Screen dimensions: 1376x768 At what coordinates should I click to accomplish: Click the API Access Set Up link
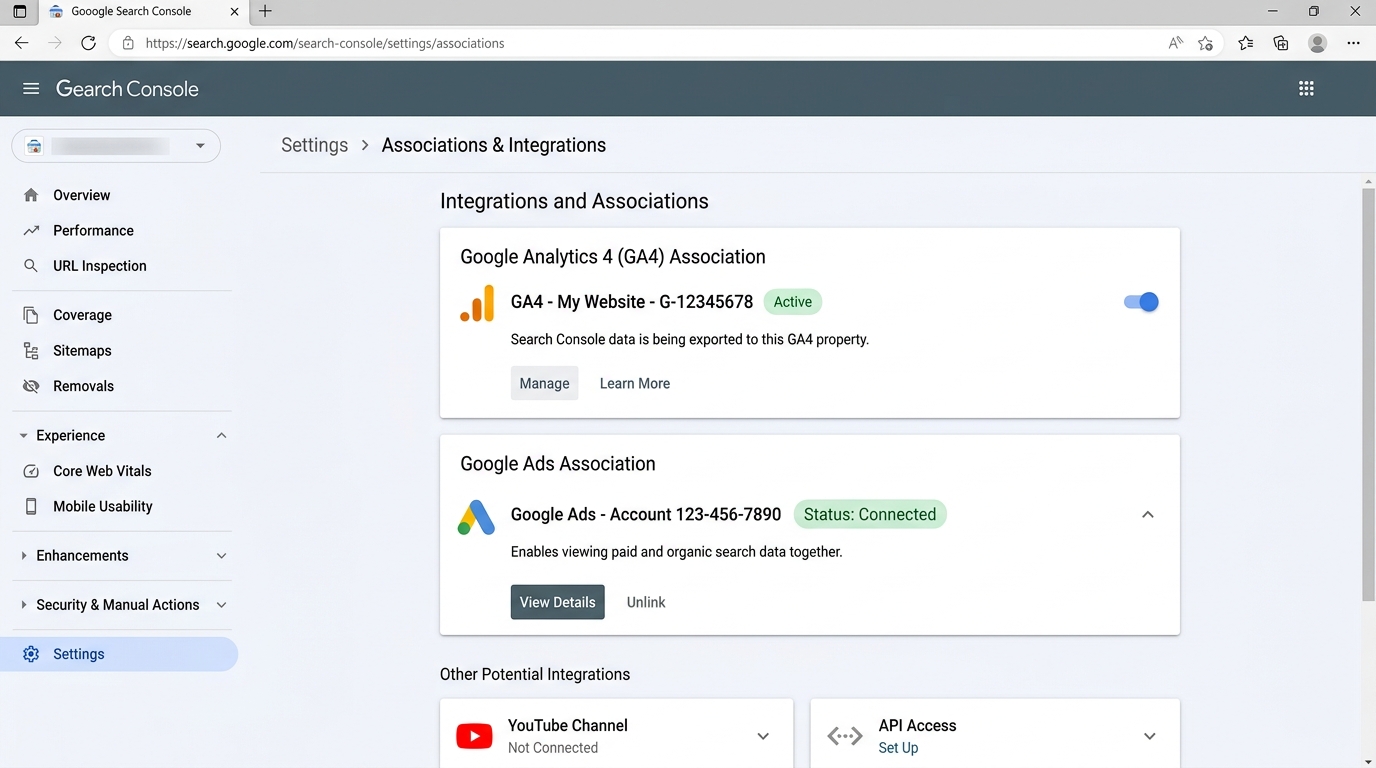point(898,748)
